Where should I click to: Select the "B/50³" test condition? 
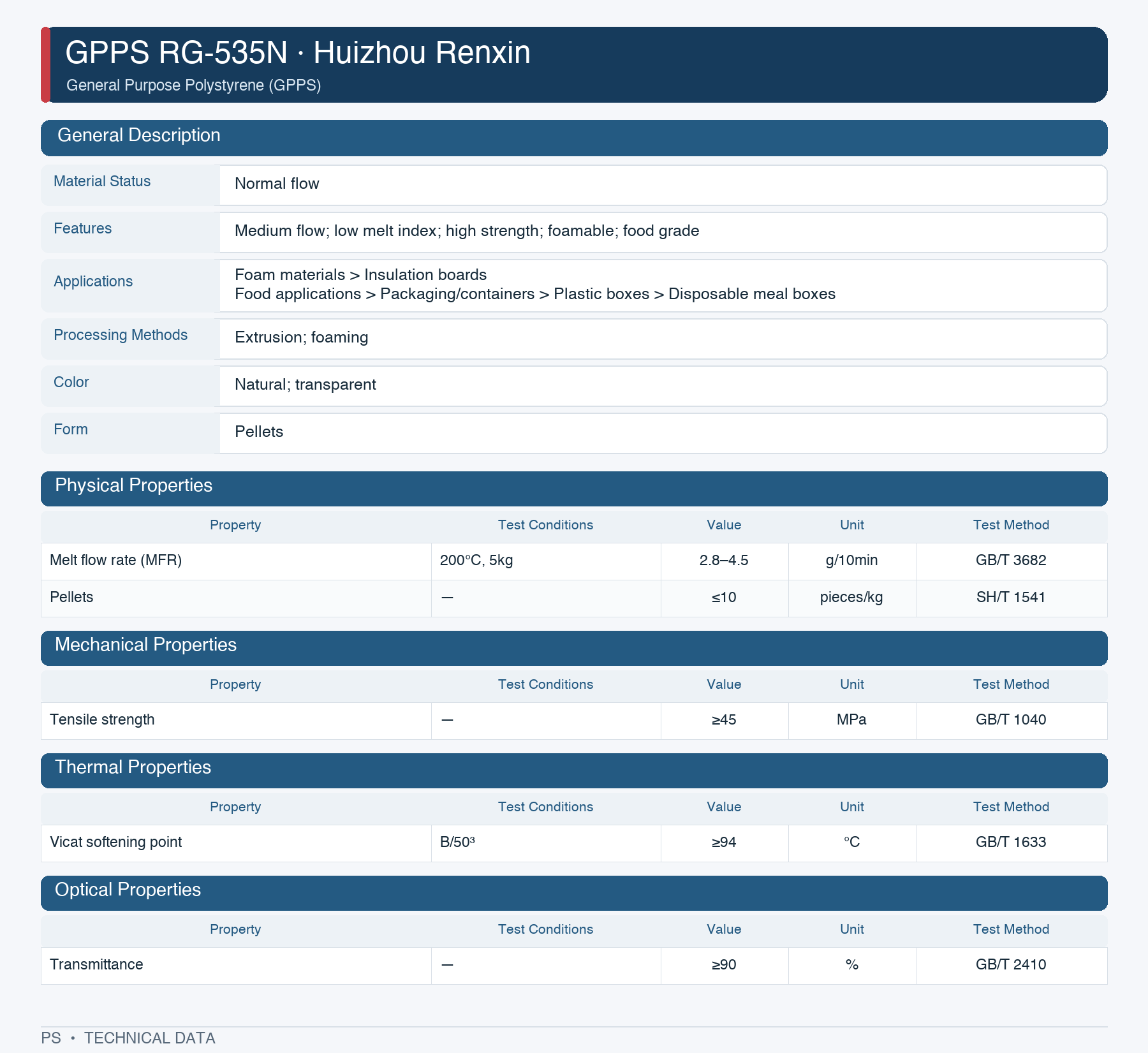tap(457, 843)
